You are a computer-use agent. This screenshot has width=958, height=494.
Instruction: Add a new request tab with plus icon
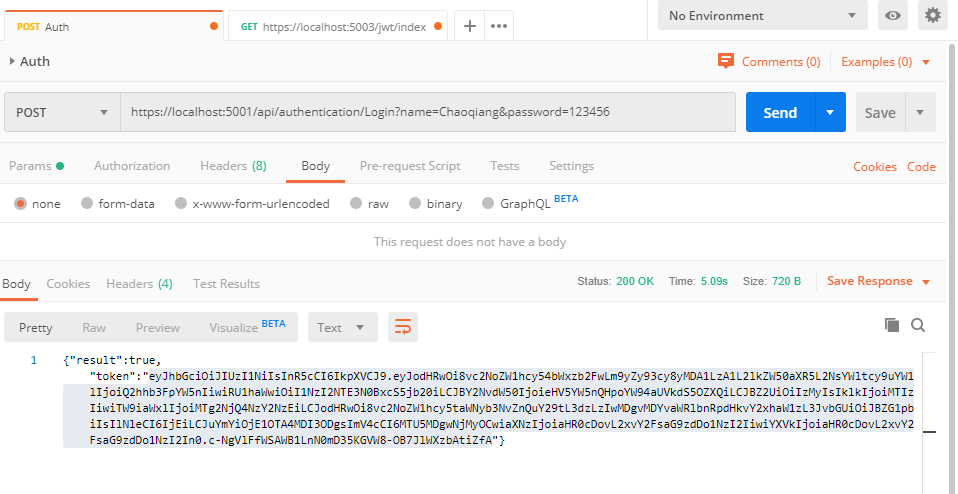[469, 26]
